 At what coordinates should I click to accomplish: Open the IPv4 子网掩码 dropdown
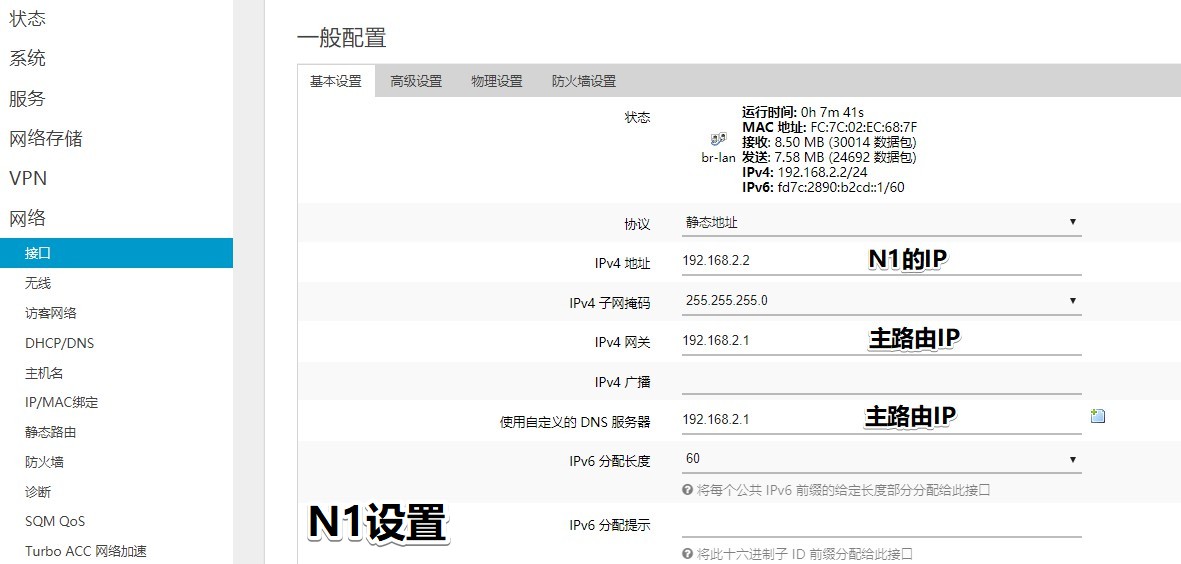point(881,300)
